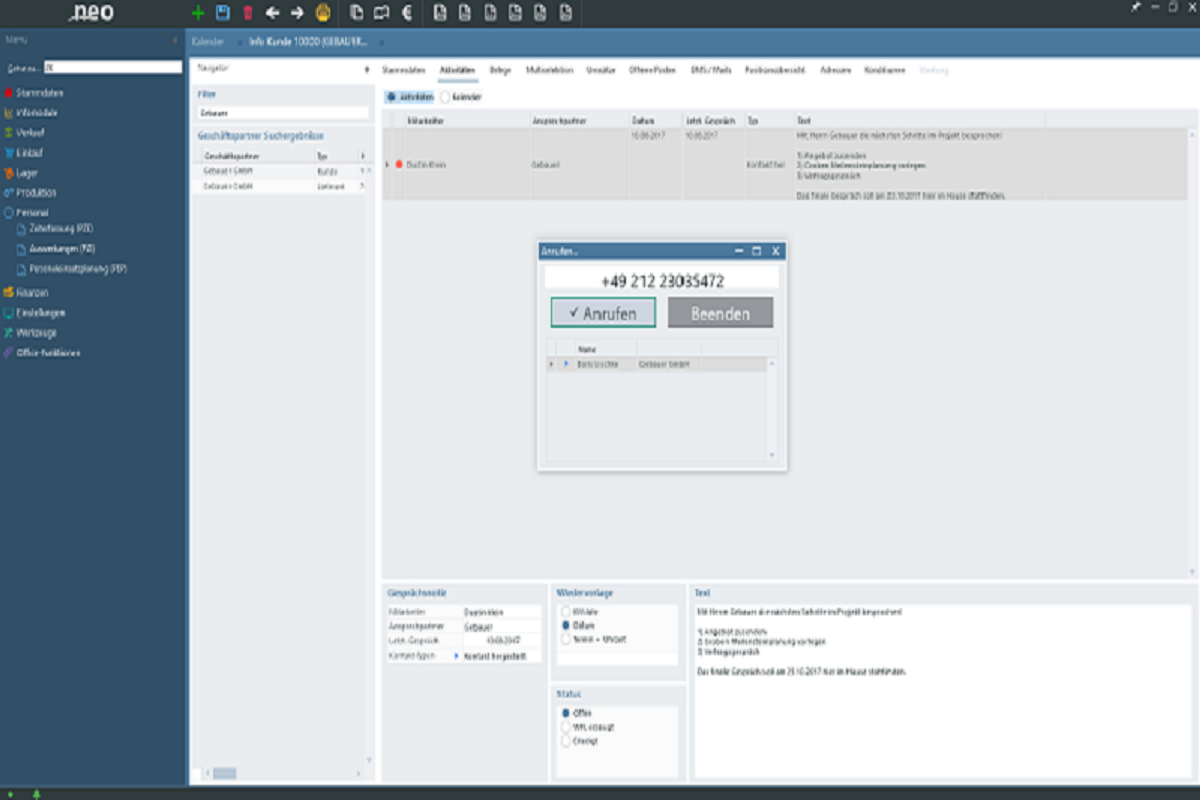The image size is (1200, 800).
Task: Switch to the Stammdaten tab
Action: point(403,71)
